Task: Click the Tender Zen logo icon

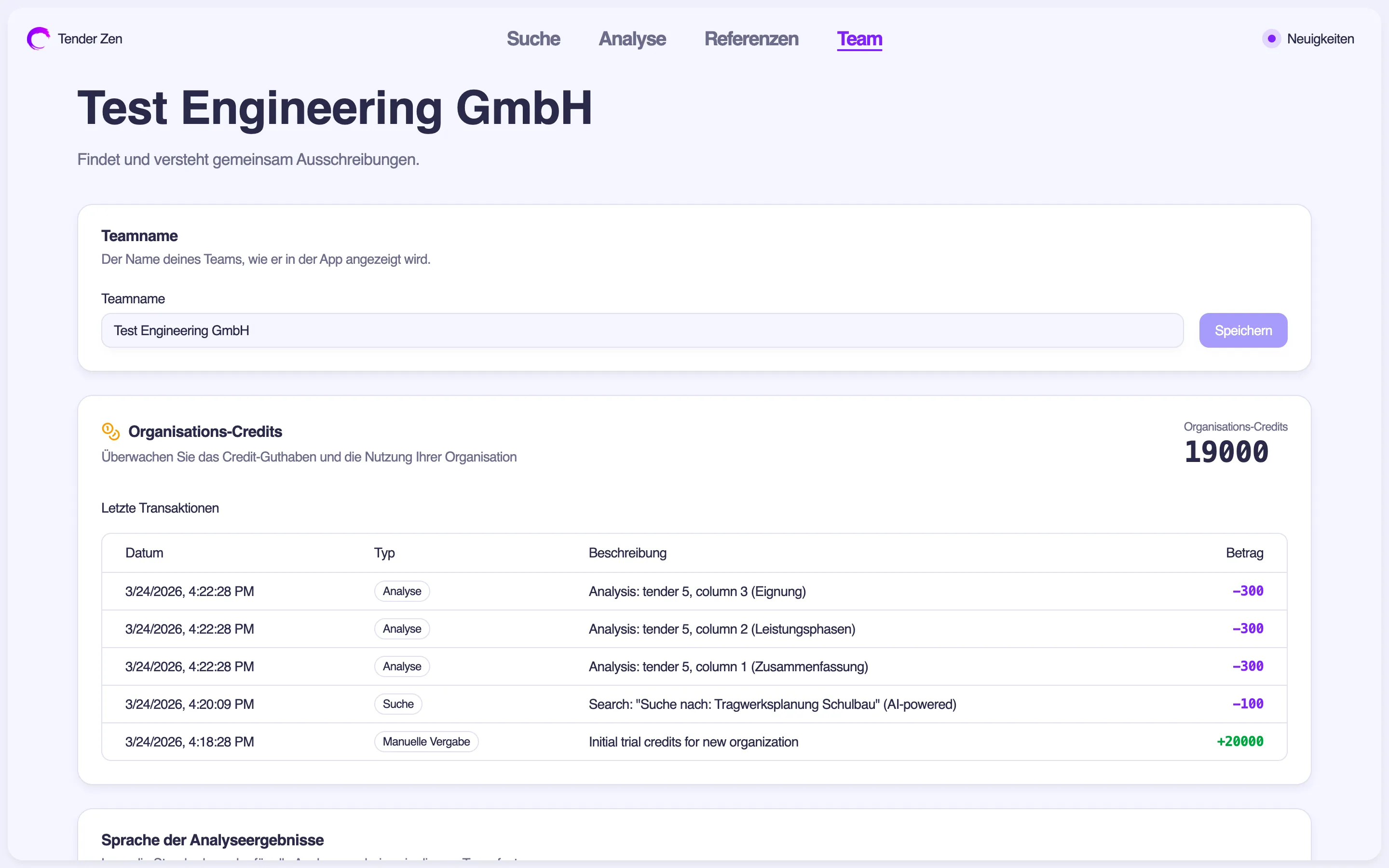Action: tap(38, 39)
